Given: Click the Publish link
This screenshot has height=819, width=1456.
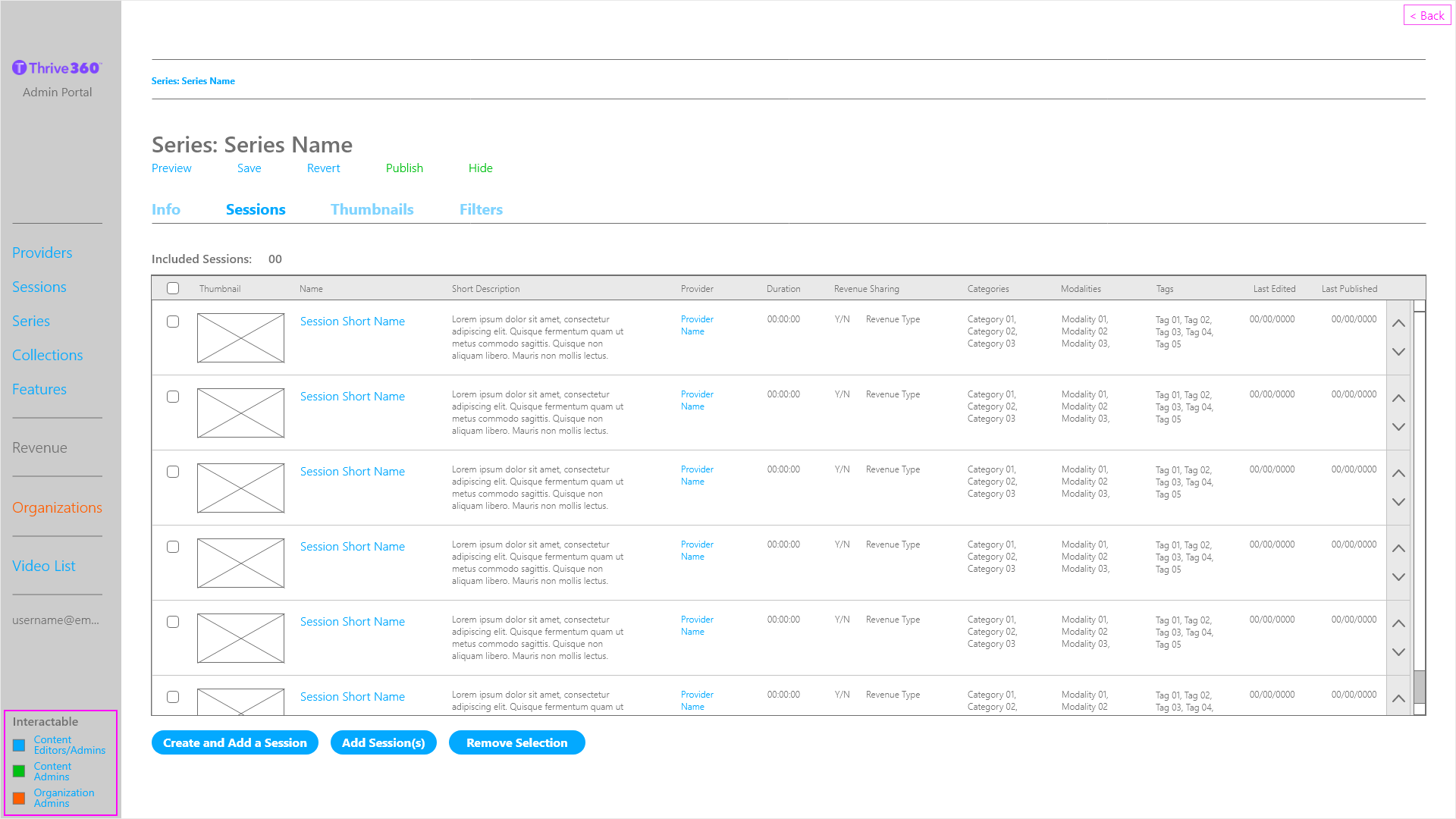Looking at the screenshot, I should pyautogui.click(x=404, y=168).
